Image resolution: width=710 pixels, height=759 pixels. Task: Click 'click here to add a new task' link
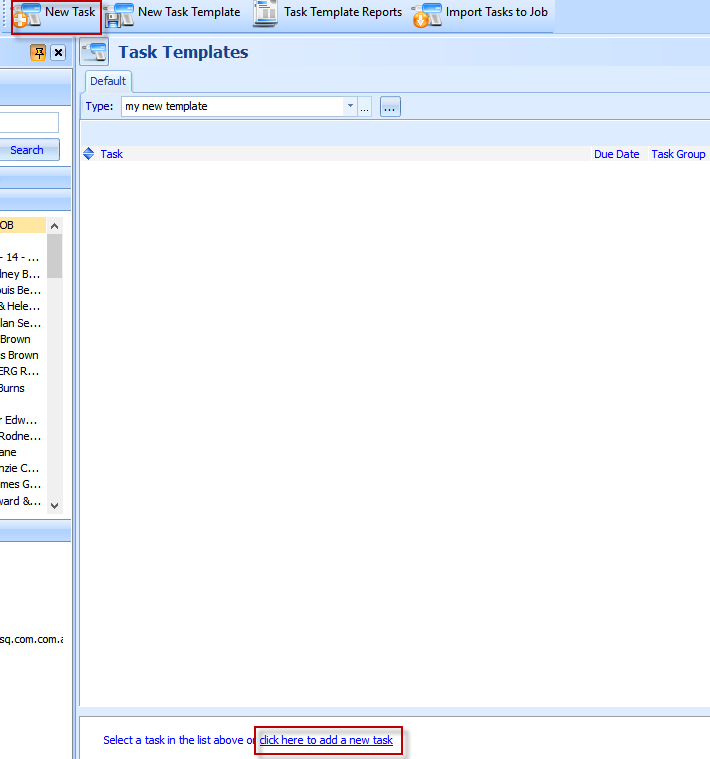(326, 740)
